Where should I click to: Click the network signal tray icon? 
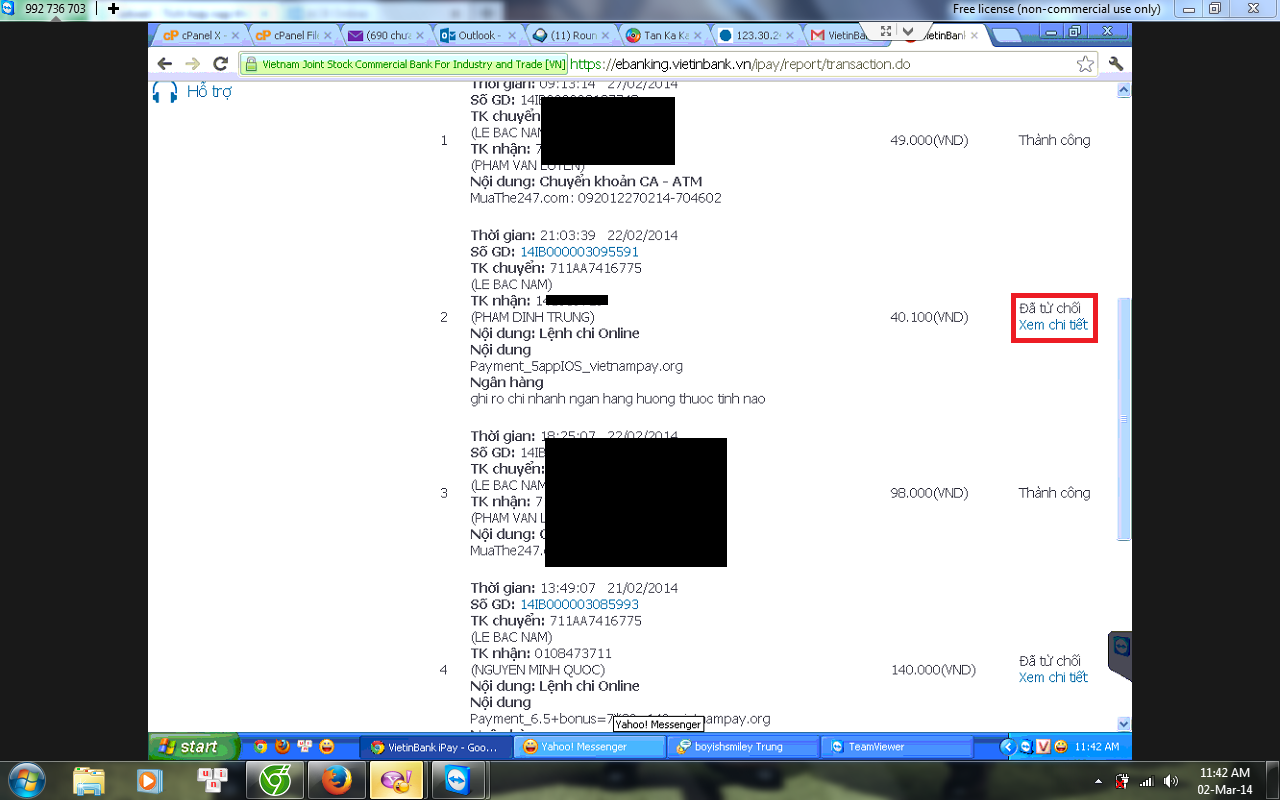pos(1147,781)
